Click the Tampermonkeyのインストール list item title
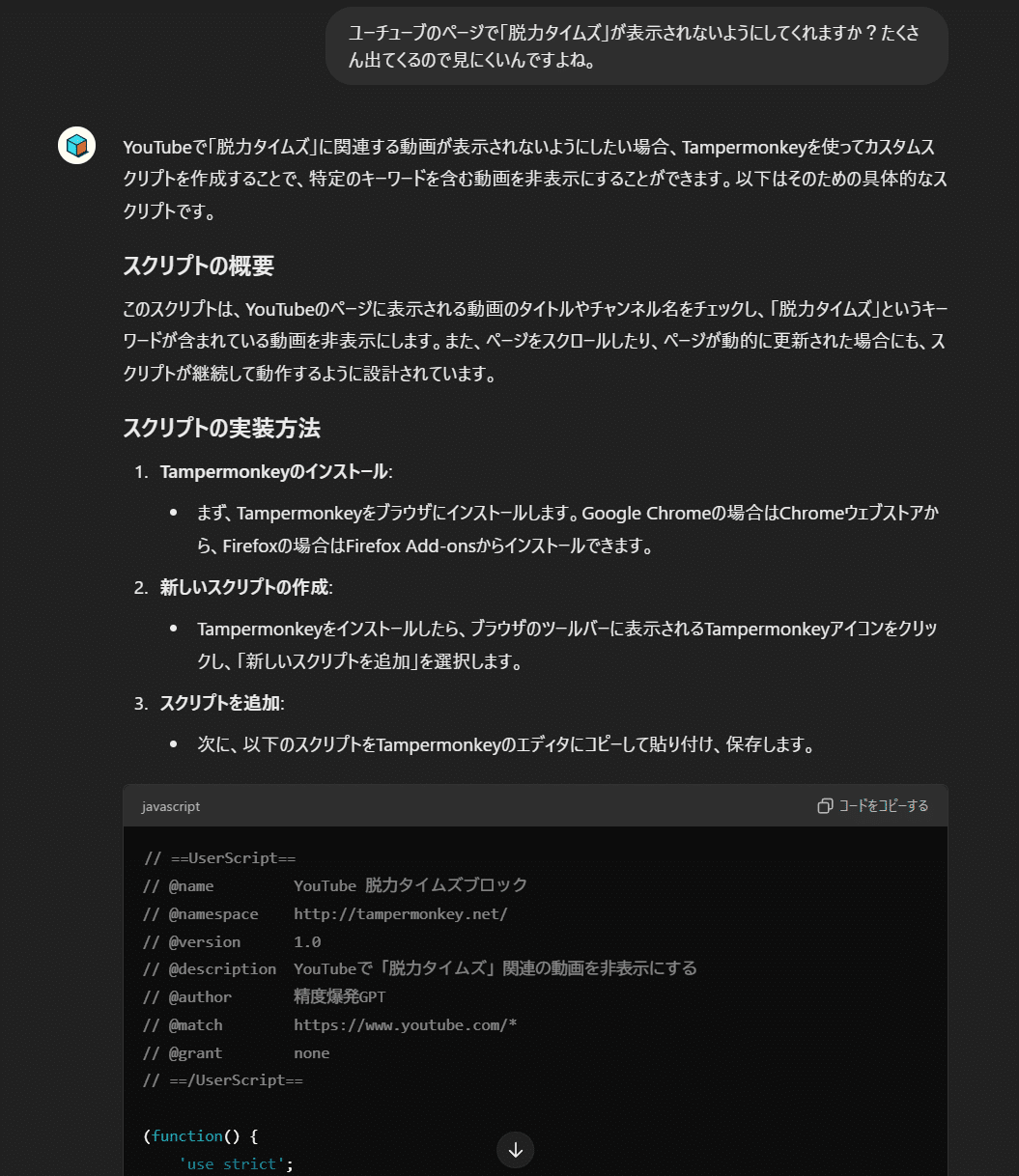1019x1176 pixels. tap(275, 472)
